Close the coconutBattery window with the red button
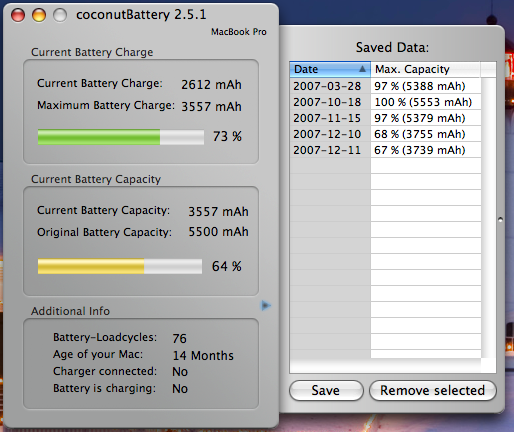This screenshot has width=514, height=432. coord(18,15)
